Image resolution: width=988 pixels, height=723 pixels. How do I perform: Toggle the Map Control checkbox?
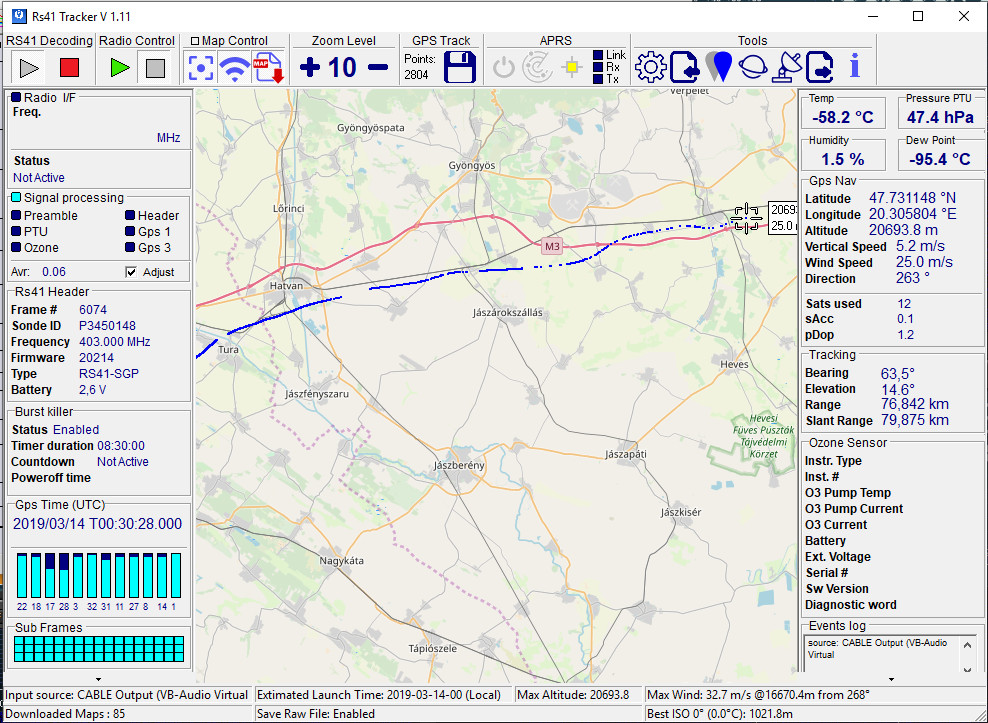tap(195, 41)
